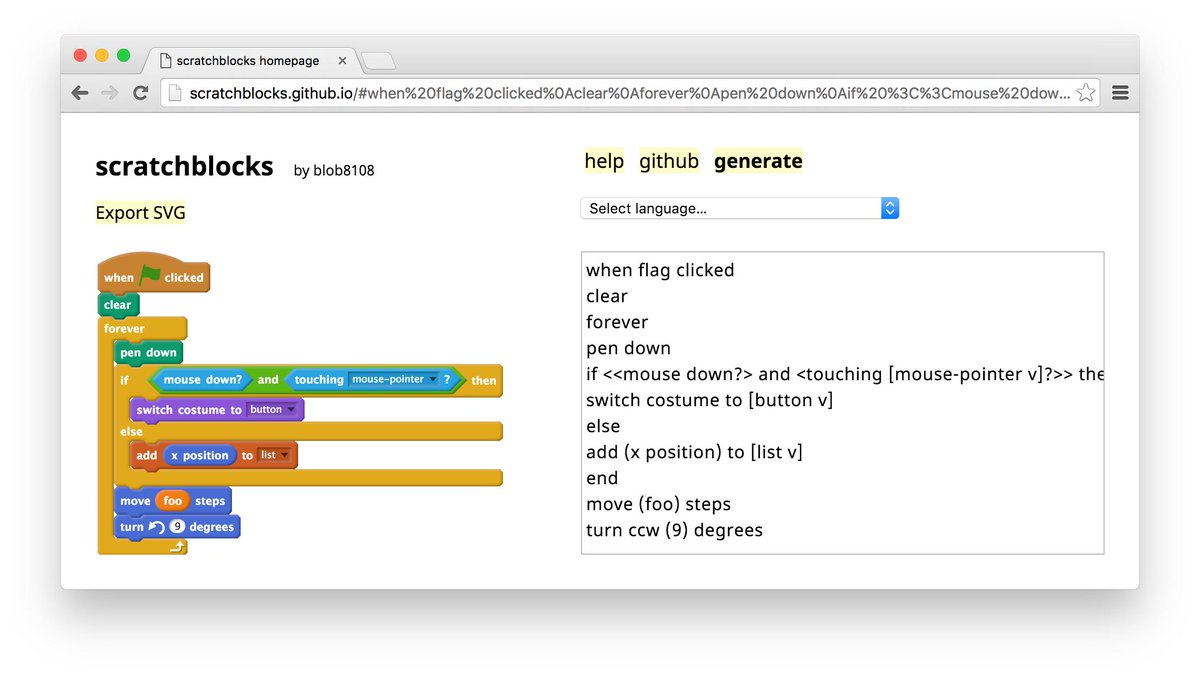This screenshot has height=676, width=1200.
Task: Click the 'forever' block label
Action: click(x=124, y=328)
